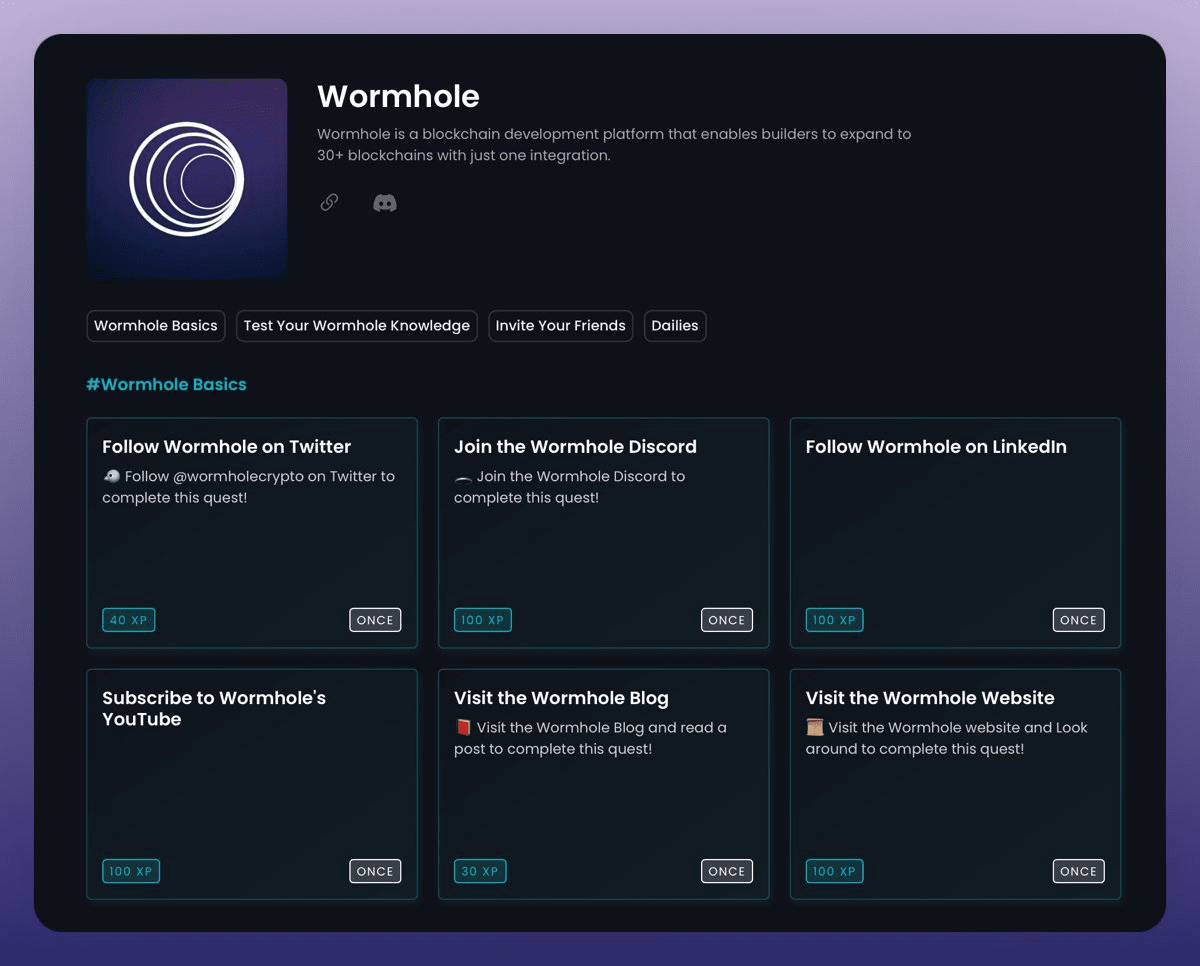The image size is (1200, 966).
Task: Open the Join the Wormhole Discord quest
Action: click(604, 533)
